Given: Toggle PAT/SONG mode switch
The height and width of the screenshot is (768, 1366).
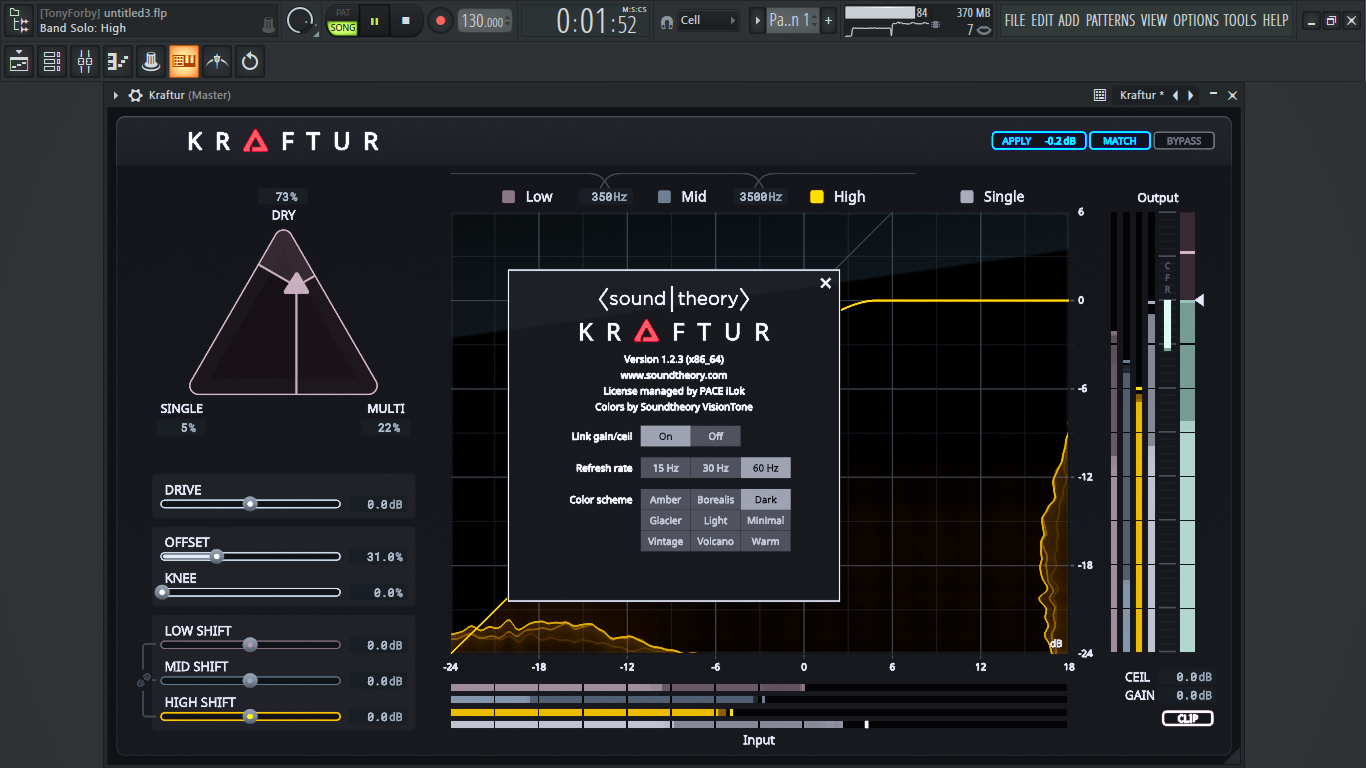Looking at the screenshot, I should tap(343, 21).
